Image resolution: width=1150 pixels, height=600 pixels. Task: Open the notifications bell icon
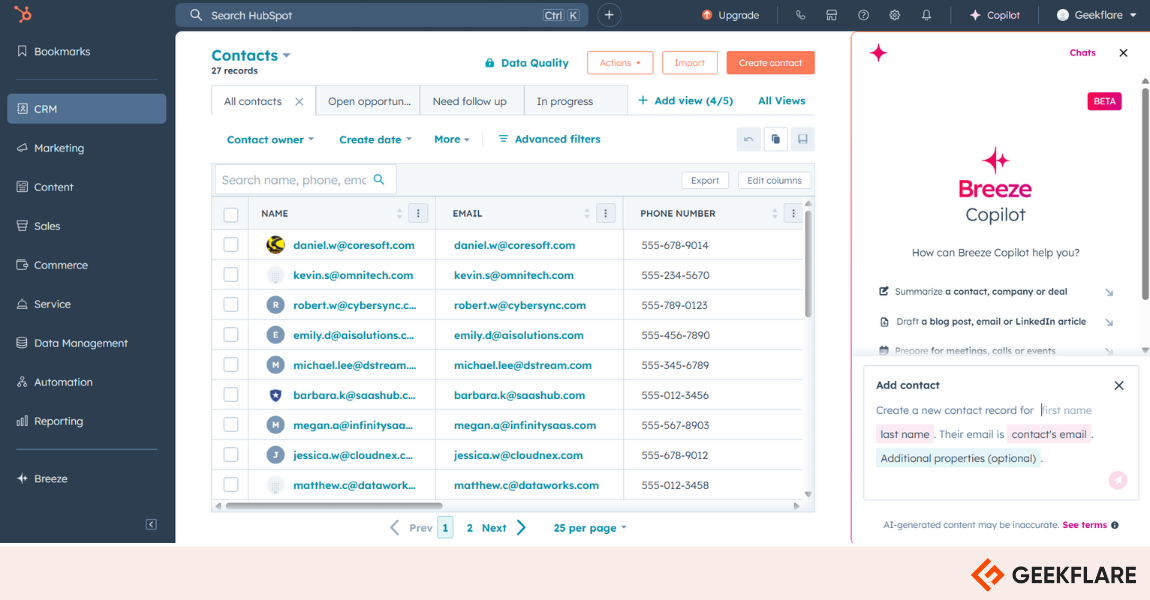click(926, 15)
